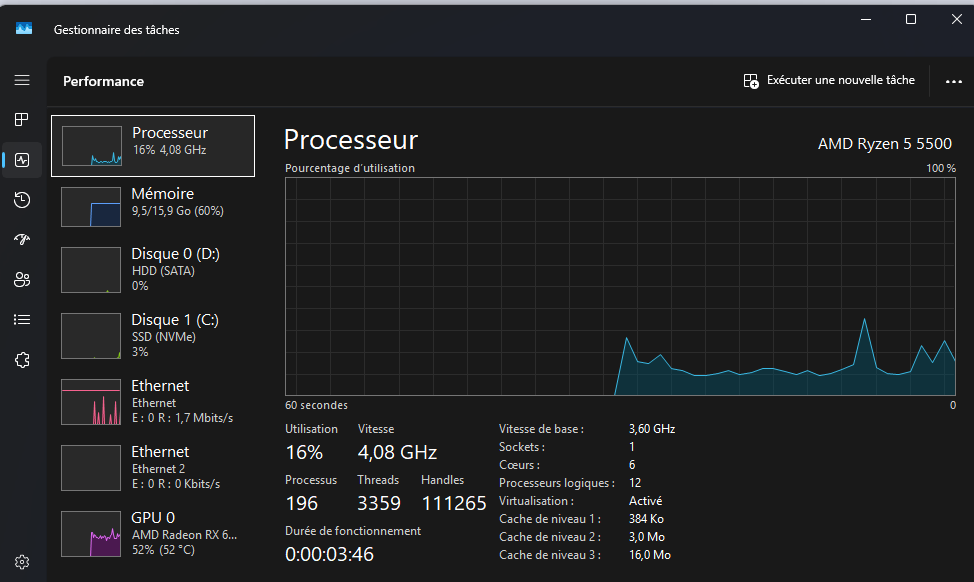The height and width of the screenshot is (582, 974).
Task: Select the Mémoire performance entry
Action: 153,206
